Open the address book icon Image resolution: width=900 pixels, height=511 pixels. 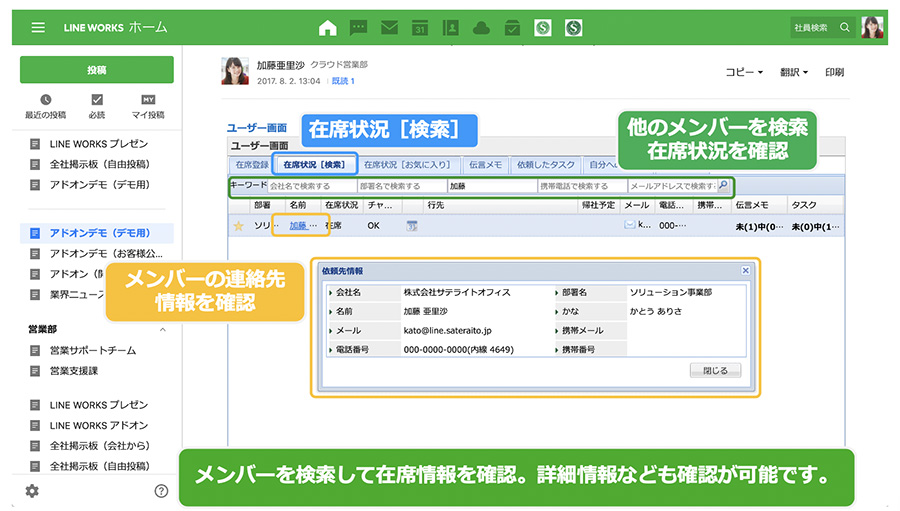point(451,28)
